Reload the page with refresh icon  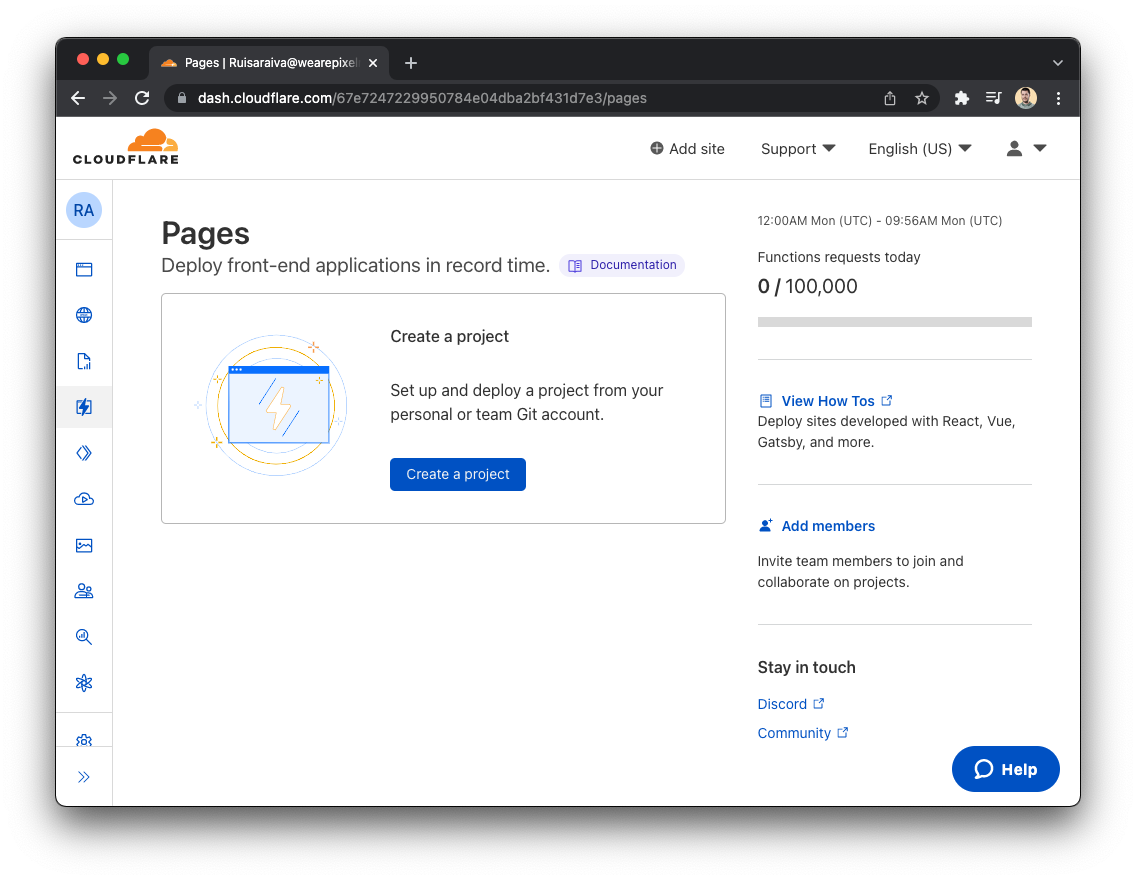pos(143,99)
